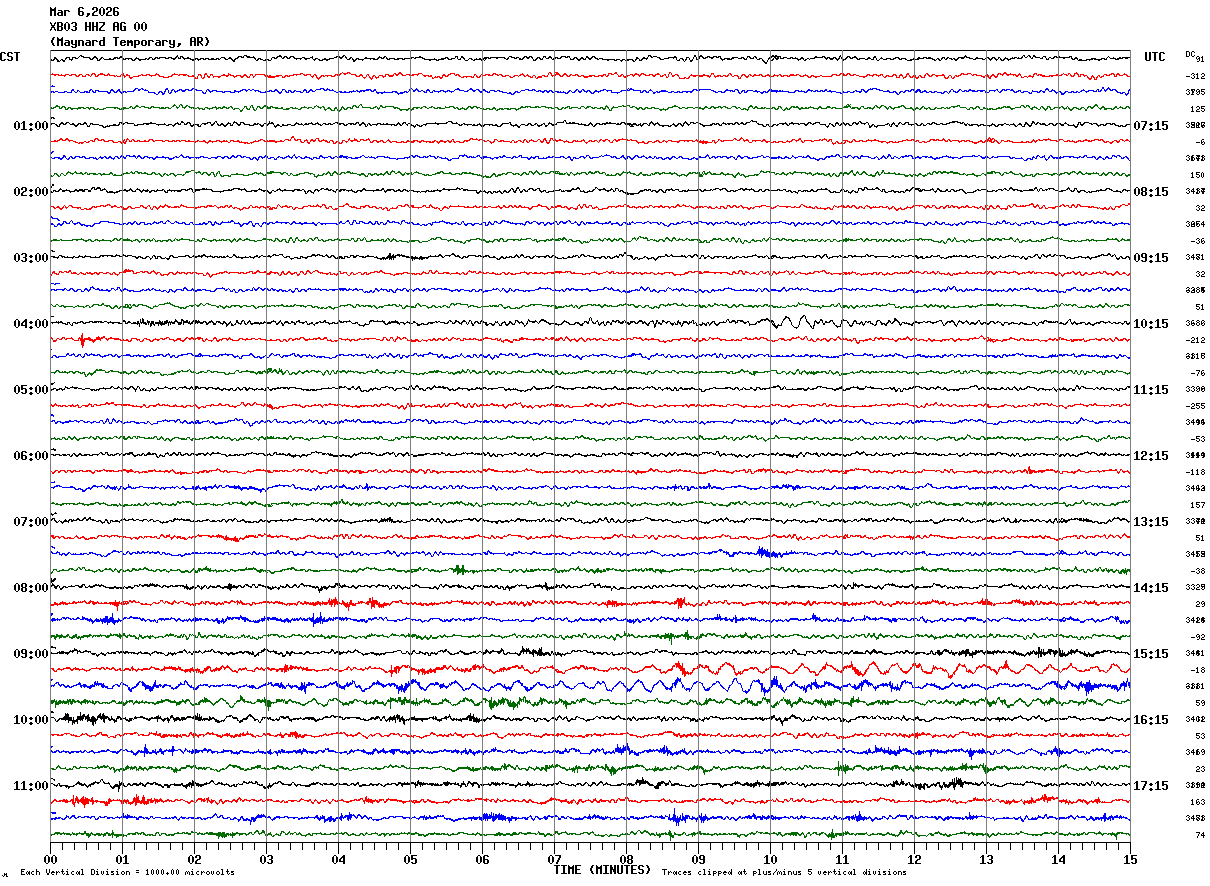Click minute 10 on the bottom axis
Viewport: 1210px width, 886px height.
[x=770, y=860]
